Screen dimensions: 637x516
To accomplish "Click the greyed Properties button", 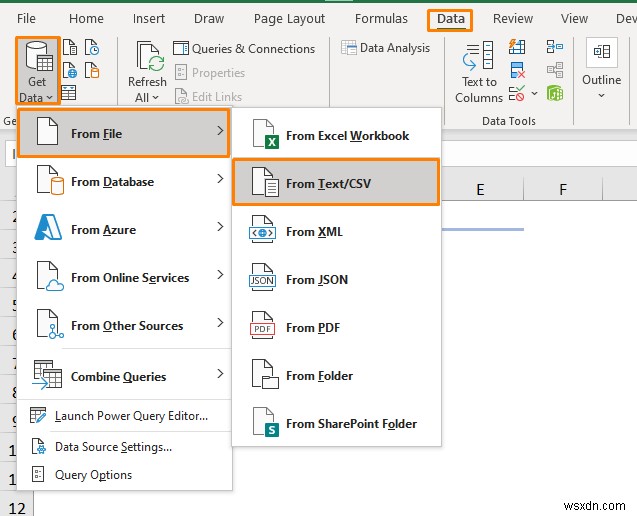I will pyautogui.click(x=210, y=73).
